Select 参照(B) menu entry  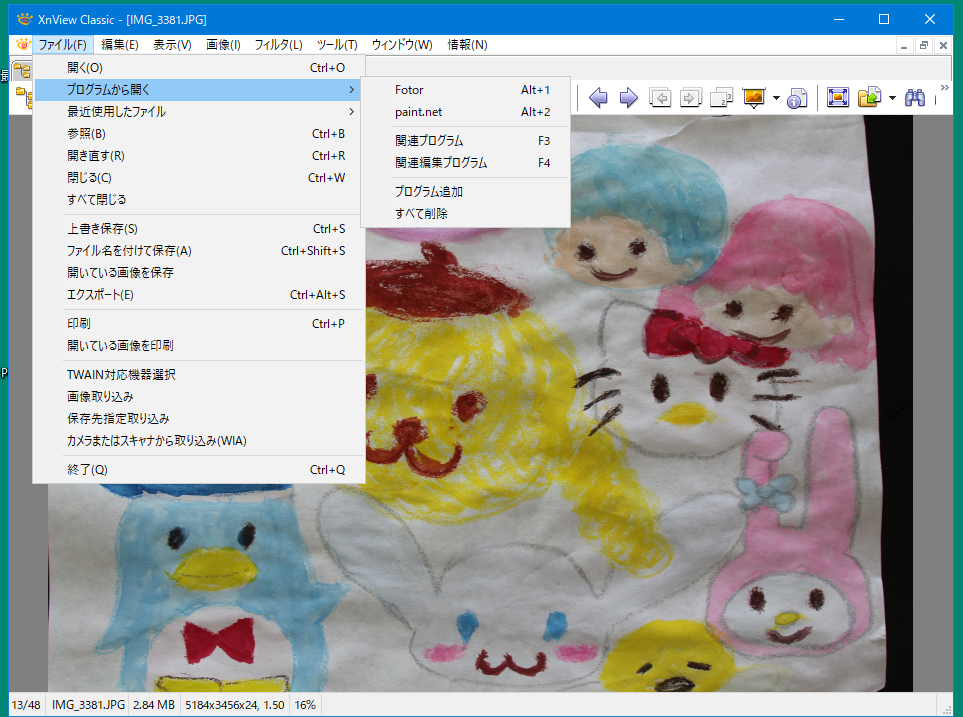(198, 134)
